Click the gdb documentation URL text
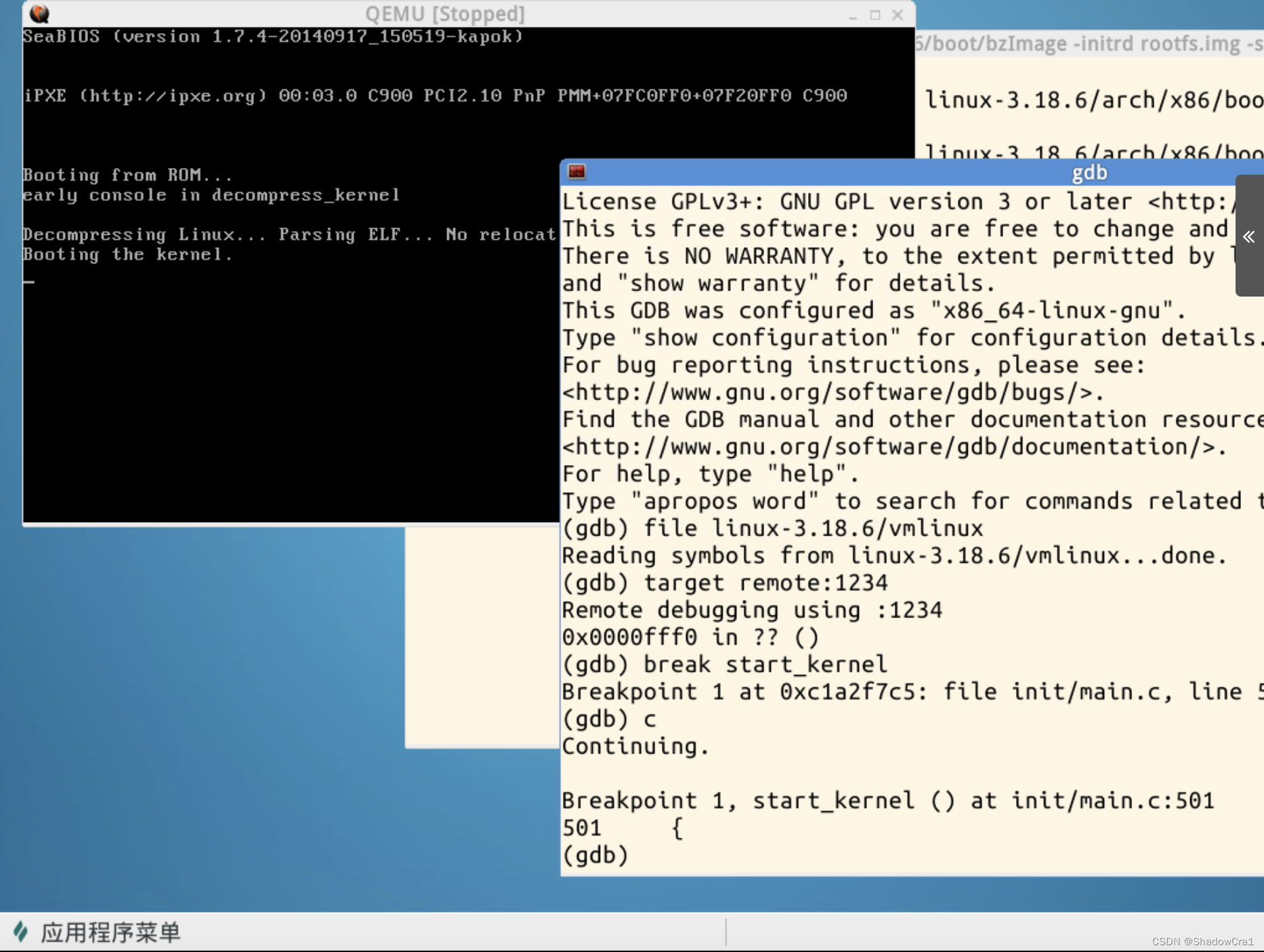 (x=894, y=447)
